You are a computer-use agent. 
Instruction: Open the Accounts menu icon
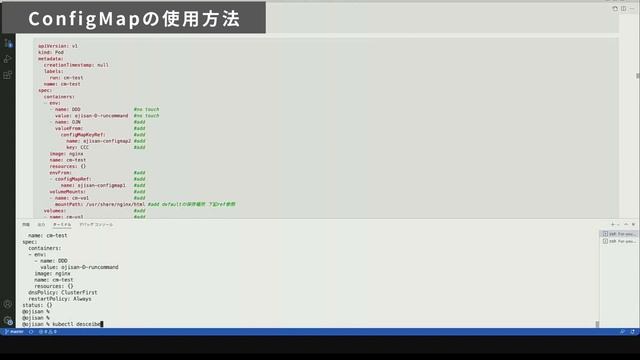point(8,304)
